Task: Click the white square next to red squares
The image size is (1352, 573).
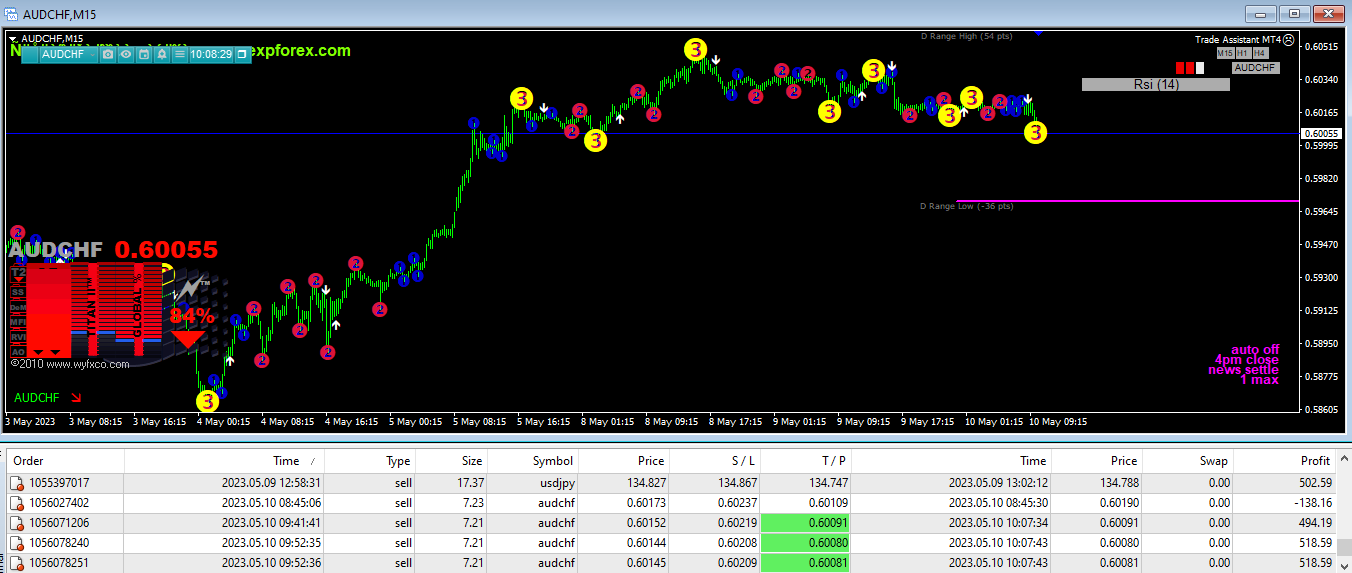Action: [x=1202, y=67]
